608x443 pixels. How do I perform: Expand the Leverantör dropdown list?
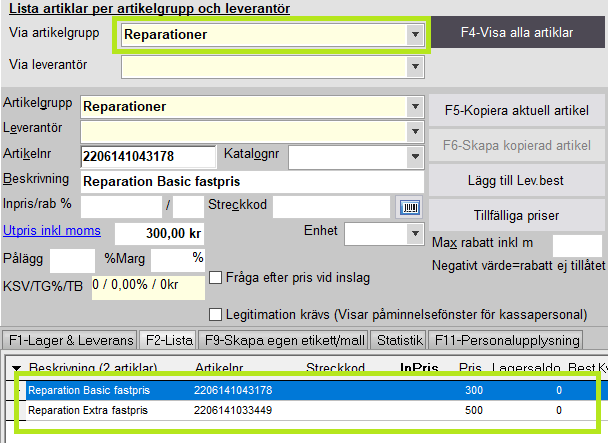pos(414,131)
